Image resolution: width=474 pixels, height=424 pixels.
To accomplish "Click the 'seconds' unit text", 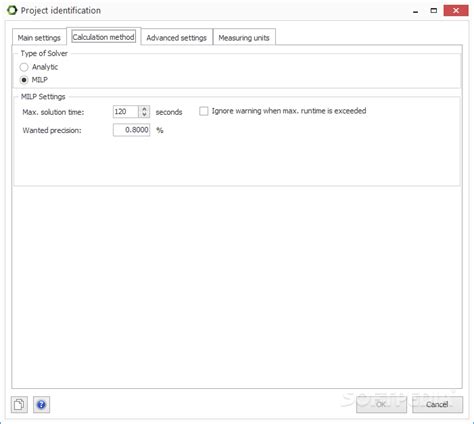I will pyautogui.click(x=169, y=112).
